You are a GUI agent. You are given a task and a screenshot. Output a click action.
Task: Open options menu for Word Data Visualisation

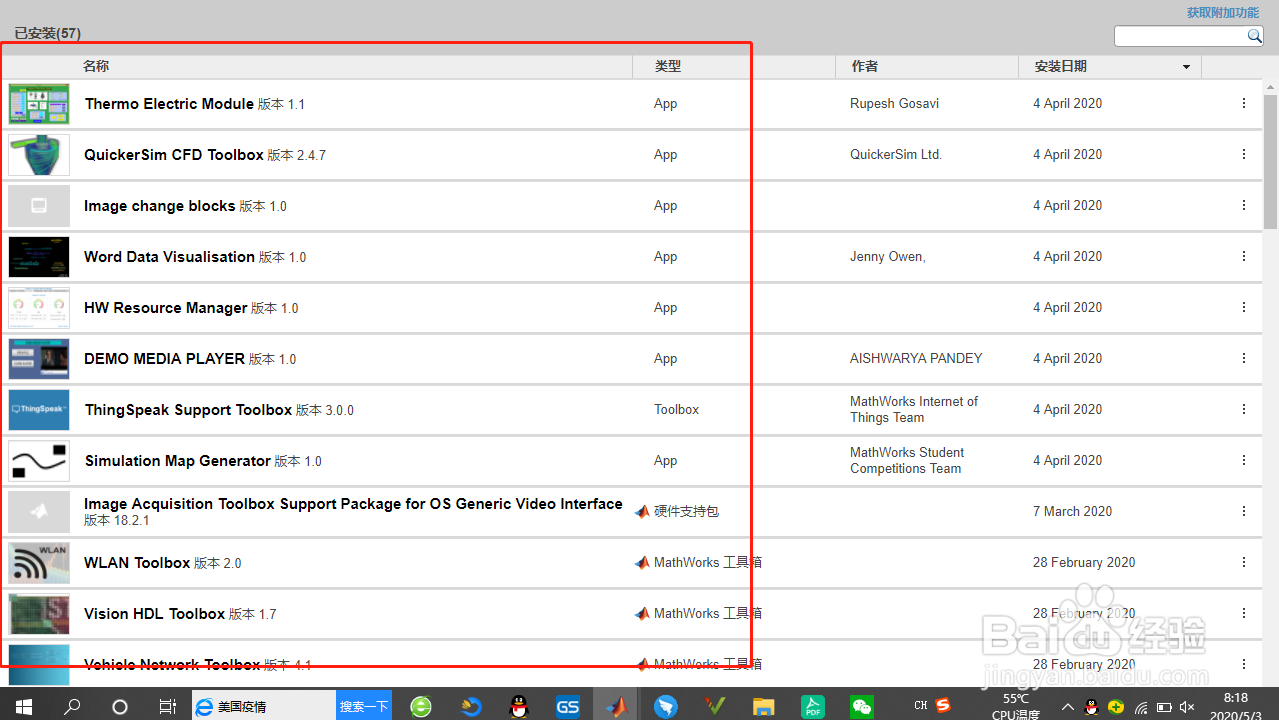(x=1244, y=256)
